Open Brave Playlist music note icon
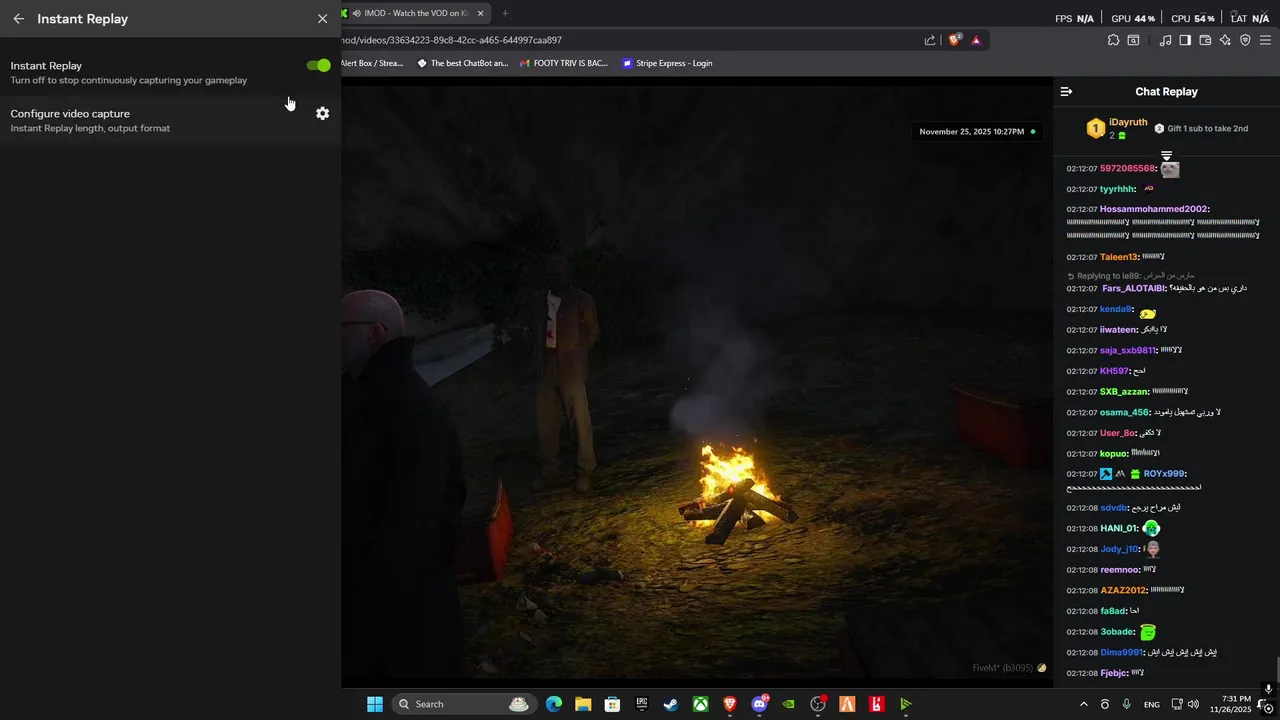This screenshot has width=1280, height=720. click(1165, 40)
